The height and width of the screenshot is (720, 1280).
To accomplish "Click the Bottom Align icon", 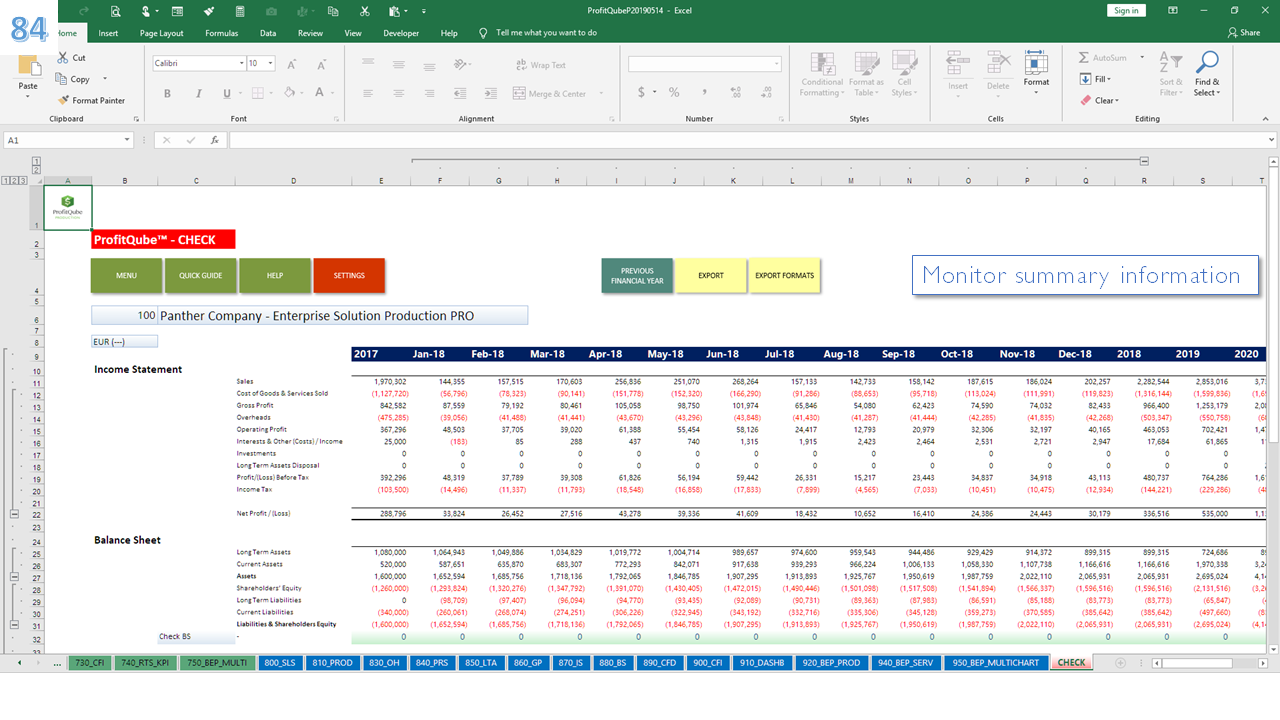I will tap(428, 65).
